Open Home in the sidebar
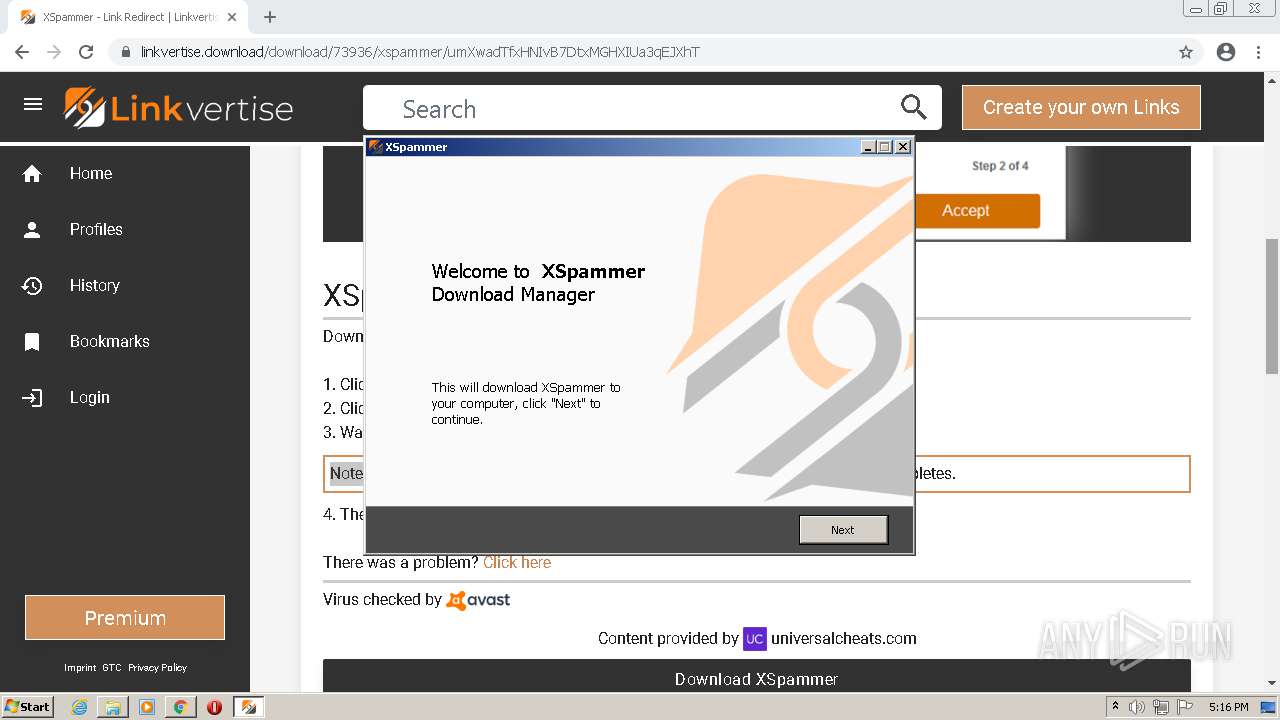 [91, 173]
